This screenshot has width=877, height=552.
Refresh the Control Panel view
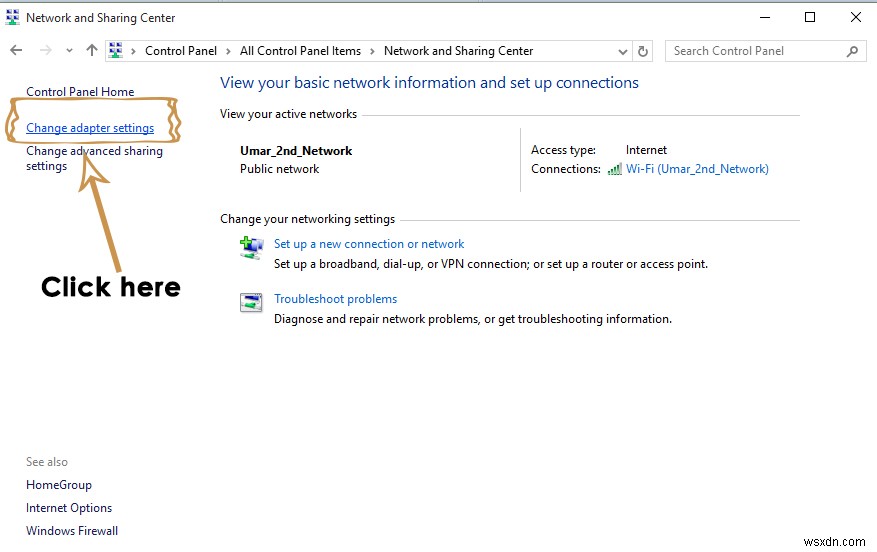tap(643, 51)
